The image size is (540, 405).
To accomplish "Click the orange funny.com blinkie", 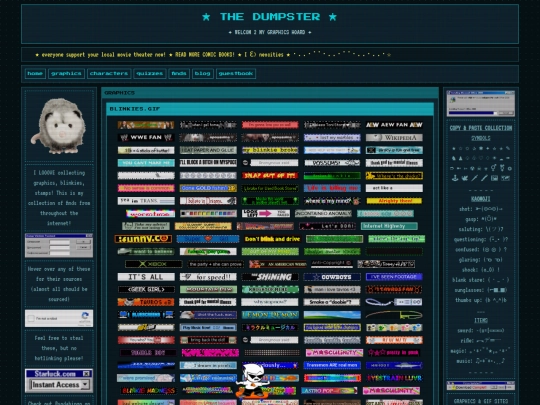I will pos(143,239).
